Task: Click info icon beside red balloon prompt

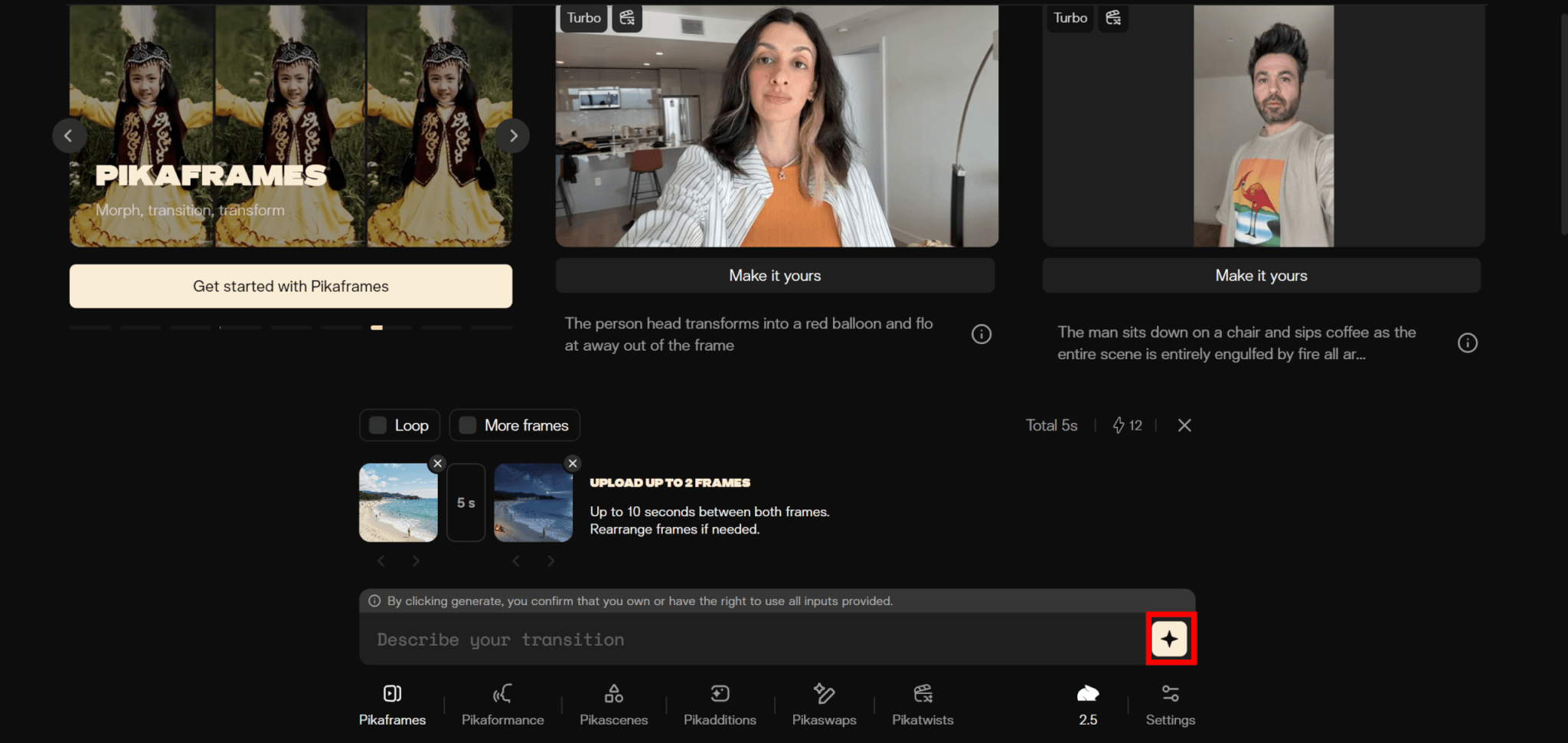Action: tap(981, 334)
